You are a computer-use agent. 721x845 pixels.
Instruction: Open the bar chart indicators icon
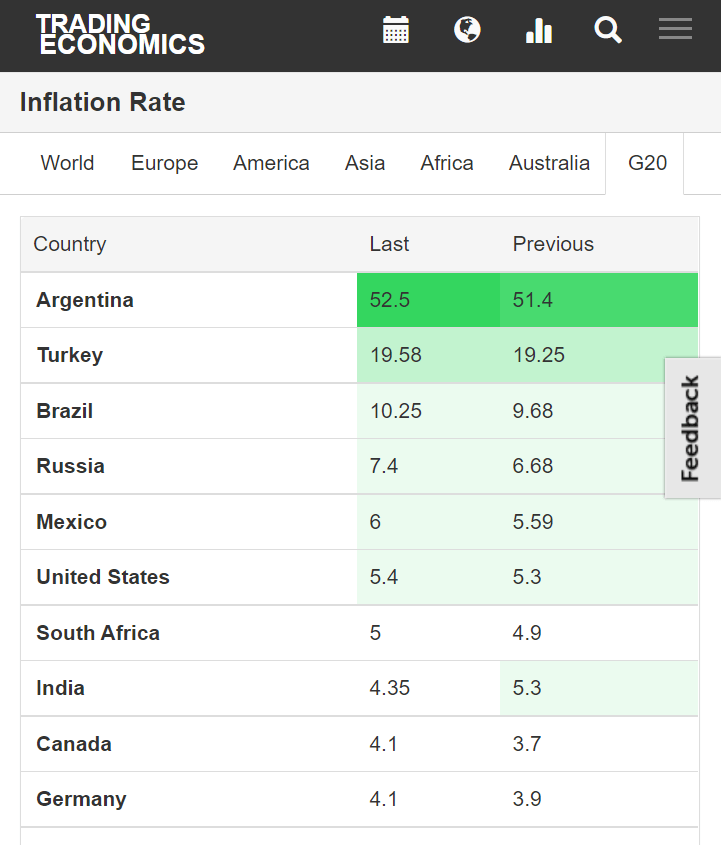pyautogui.click(x=539, y=31)
